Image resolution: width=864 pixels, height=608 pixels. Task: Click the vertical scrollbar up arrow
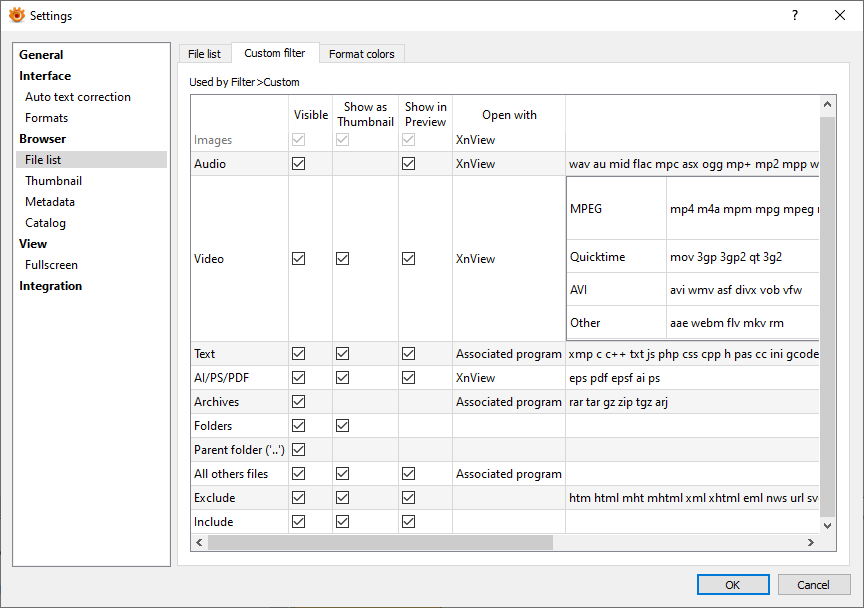[x=827, y=104]
